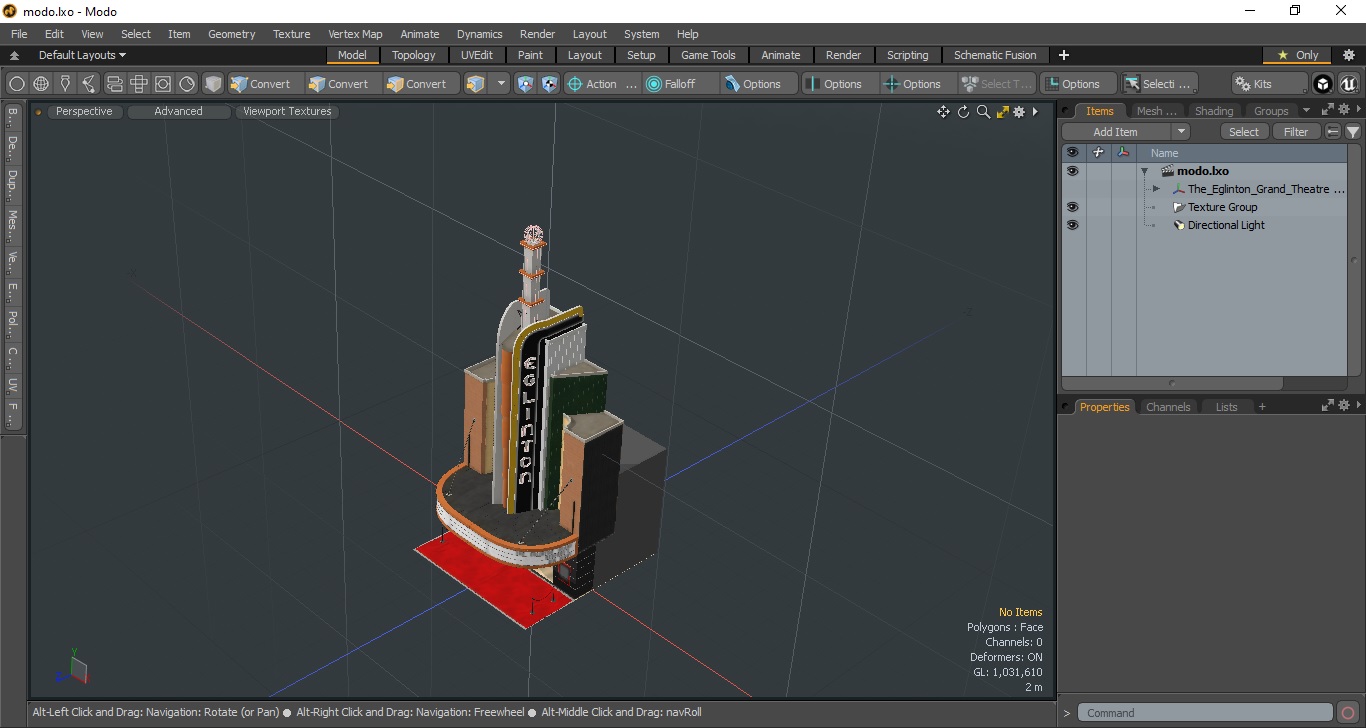Viewport: 1366px width, 728px height.
Task: Switch to the Shading panel tab
Action: (x=1214, y=111)
